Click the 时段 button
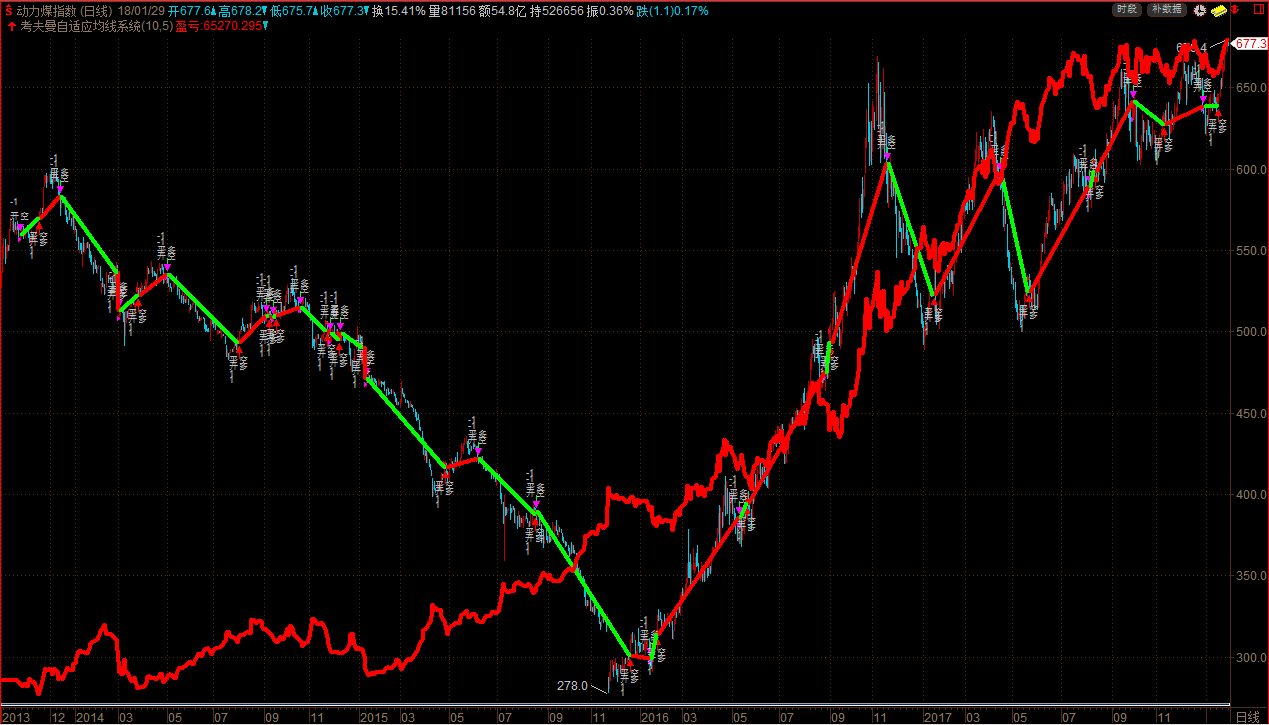The height and width of the screenshot is (725, 1269). tap(1127, 9)
